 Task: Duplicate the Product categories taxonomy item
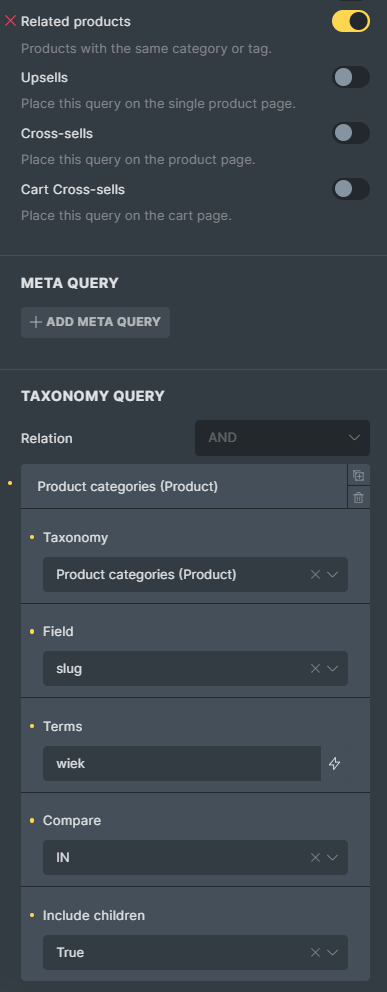tap(359, 476)
